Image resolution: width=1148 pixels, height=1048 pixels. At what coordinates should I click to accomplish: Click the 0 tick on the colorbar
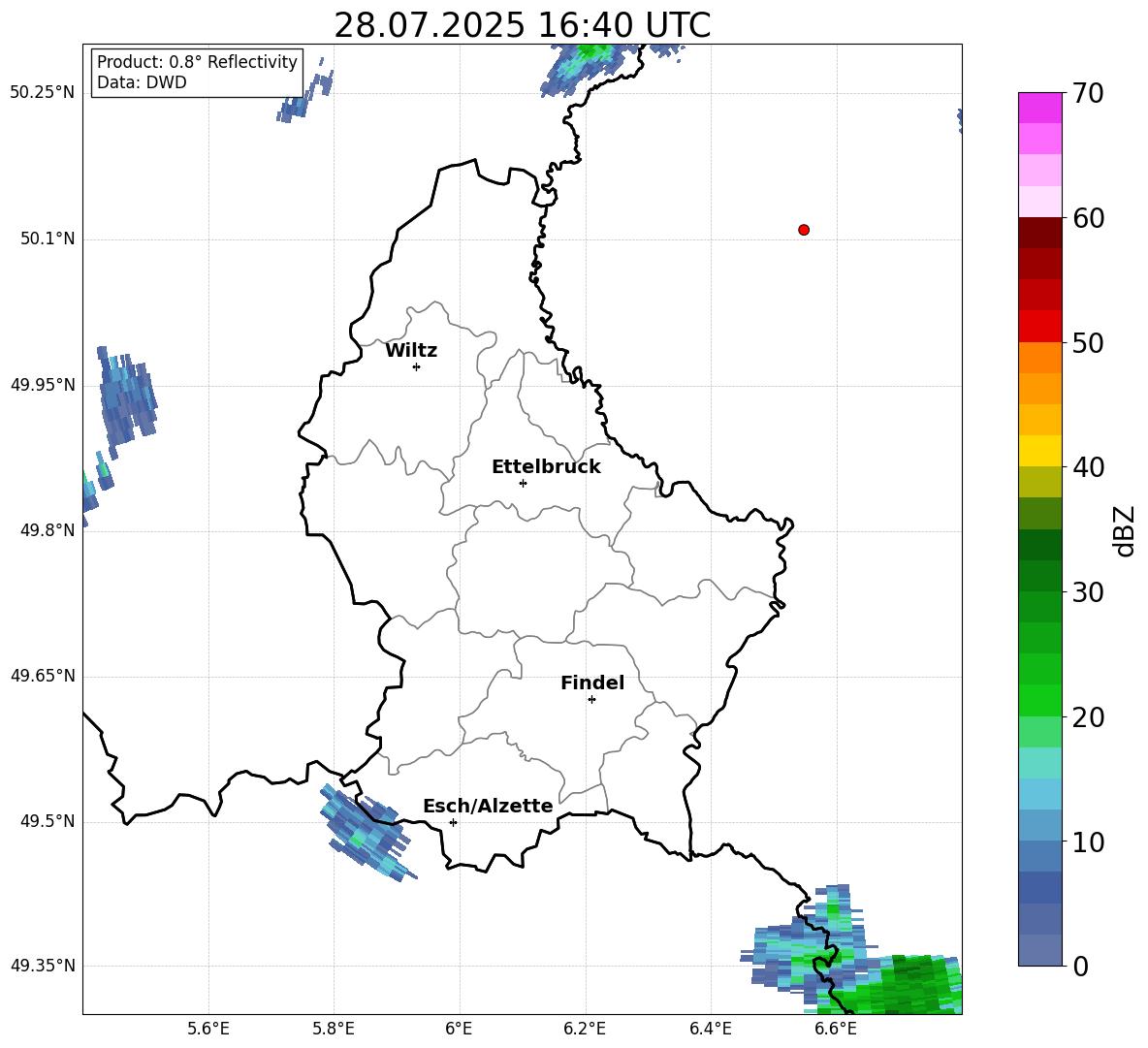click(1080, 967)
